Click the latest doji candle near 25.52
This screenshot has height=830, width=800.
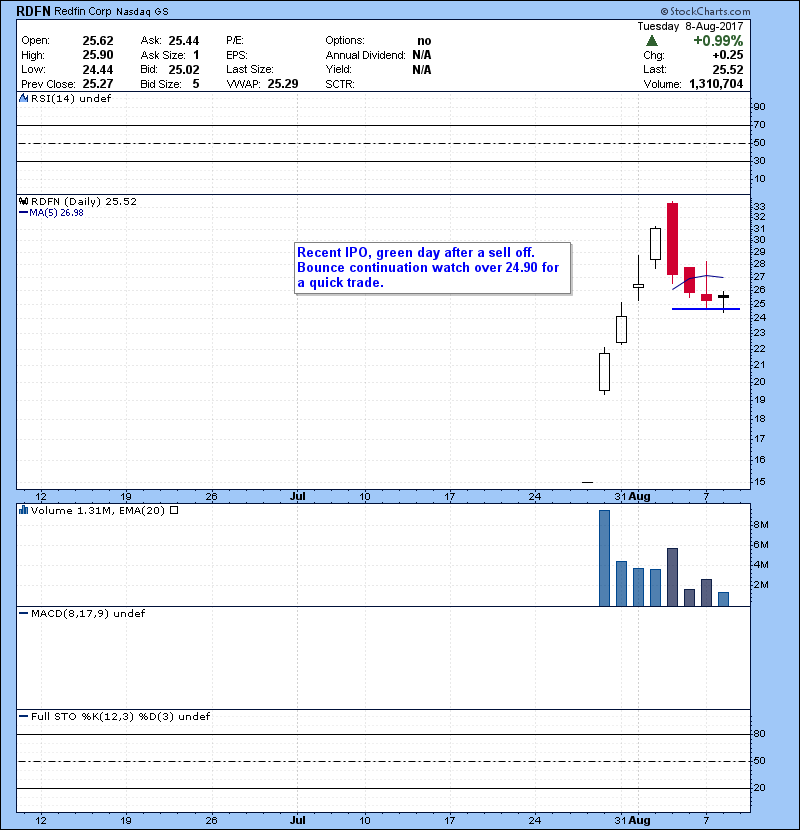tap(723, 297)
